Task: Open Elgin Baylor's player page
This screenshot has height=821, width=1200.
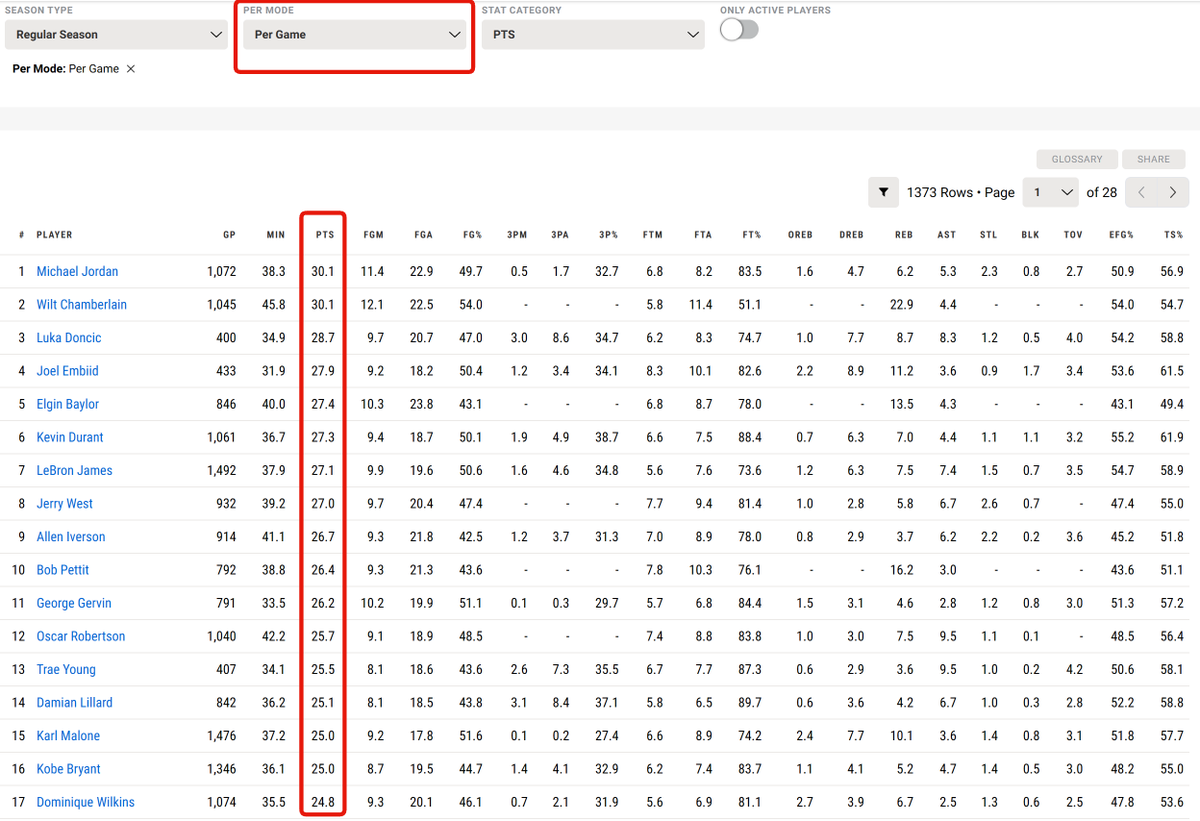Action: 68,404
